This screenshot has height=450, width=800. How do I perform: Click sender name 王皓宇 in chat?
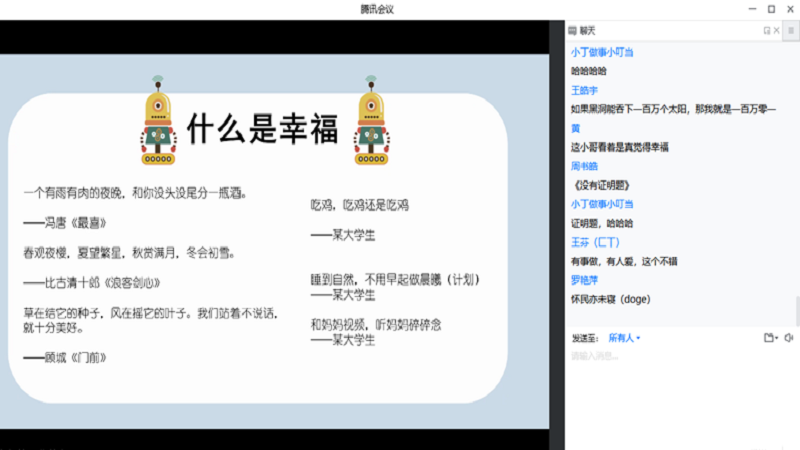[x=584, y=90]
